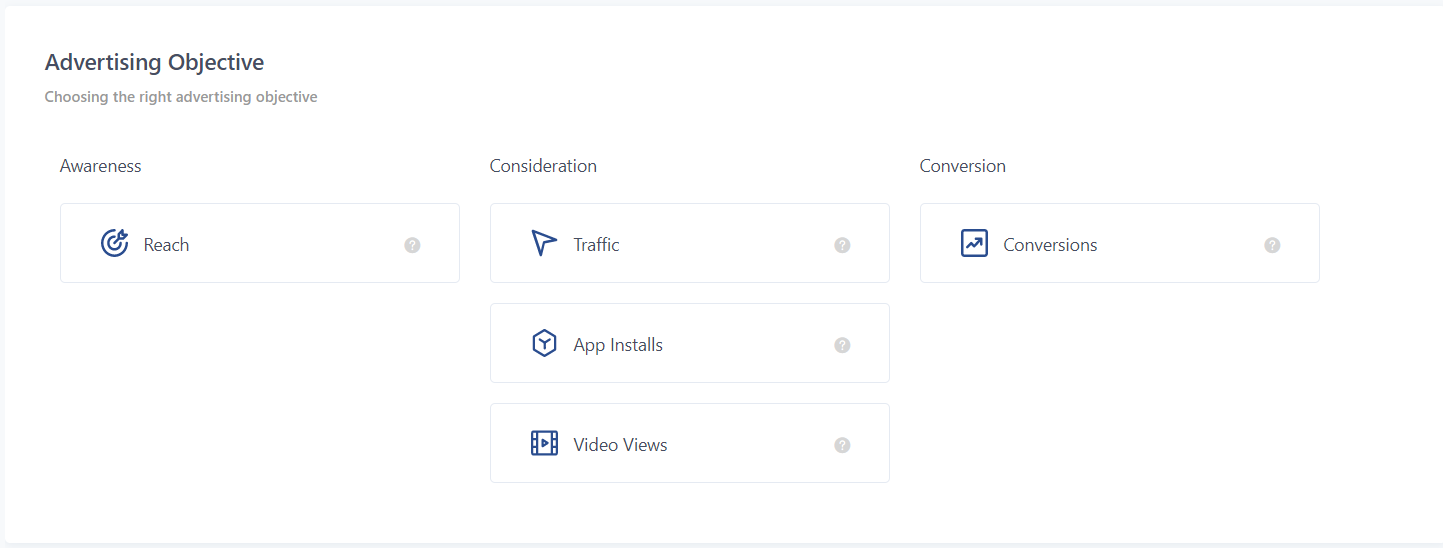The height and width of the screenshot is (548, 1443).
Task: Click the 'Choosing the right advertising objective' subtitle
Action: click(181, 97)
